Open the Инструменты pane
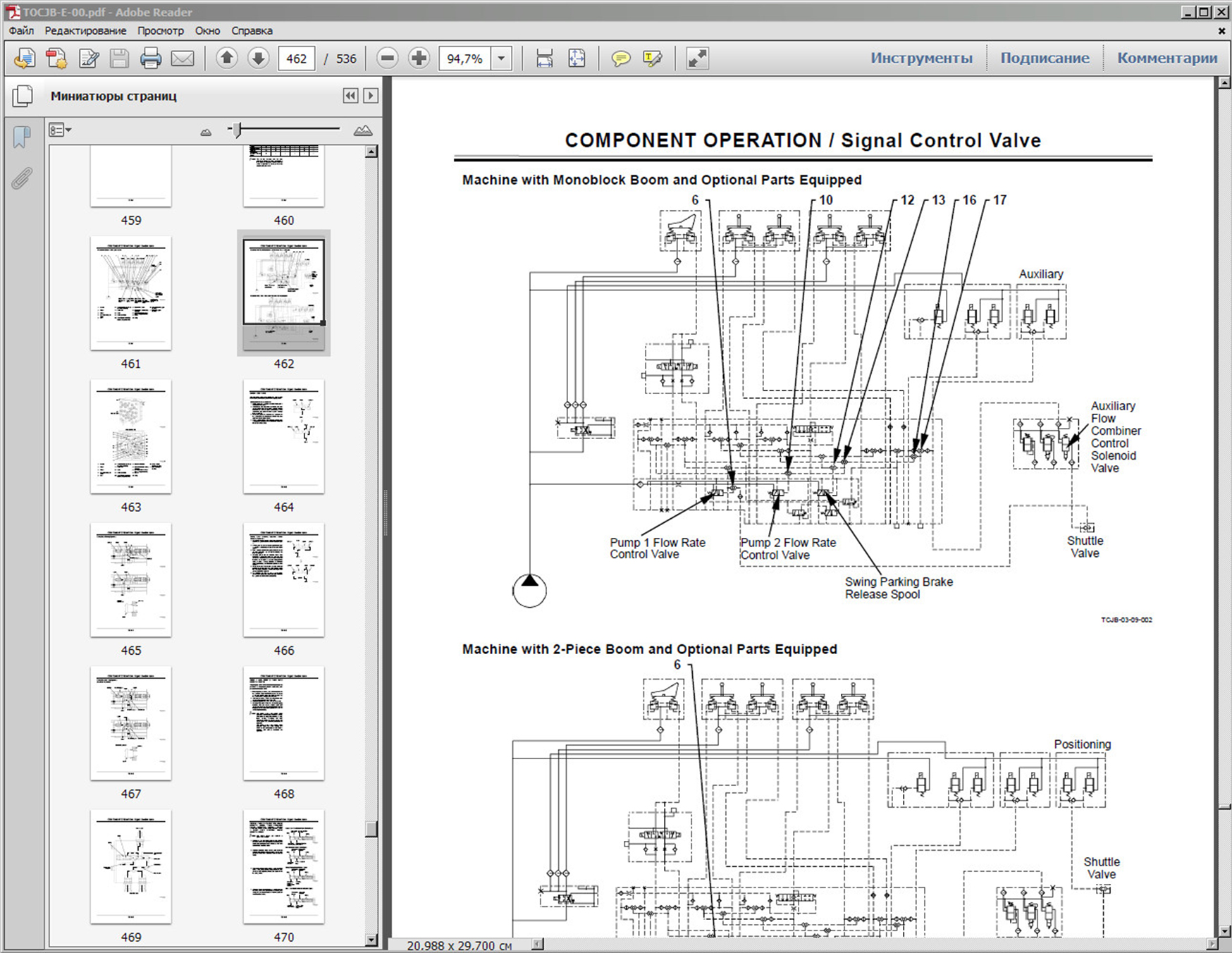 [x=920, y=59]
